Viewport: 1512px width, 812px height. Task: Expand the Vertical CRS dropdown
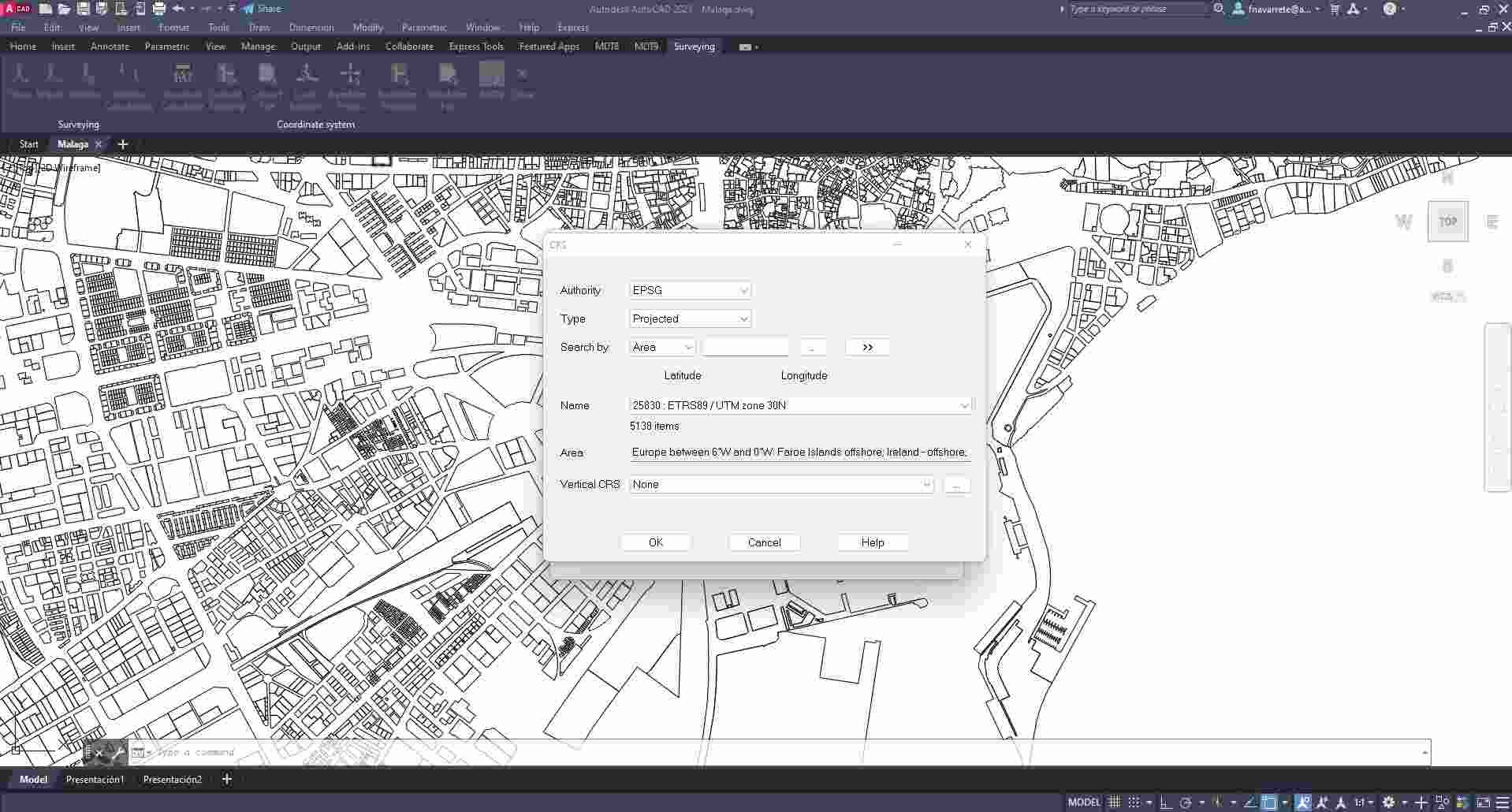click(926, 485)
